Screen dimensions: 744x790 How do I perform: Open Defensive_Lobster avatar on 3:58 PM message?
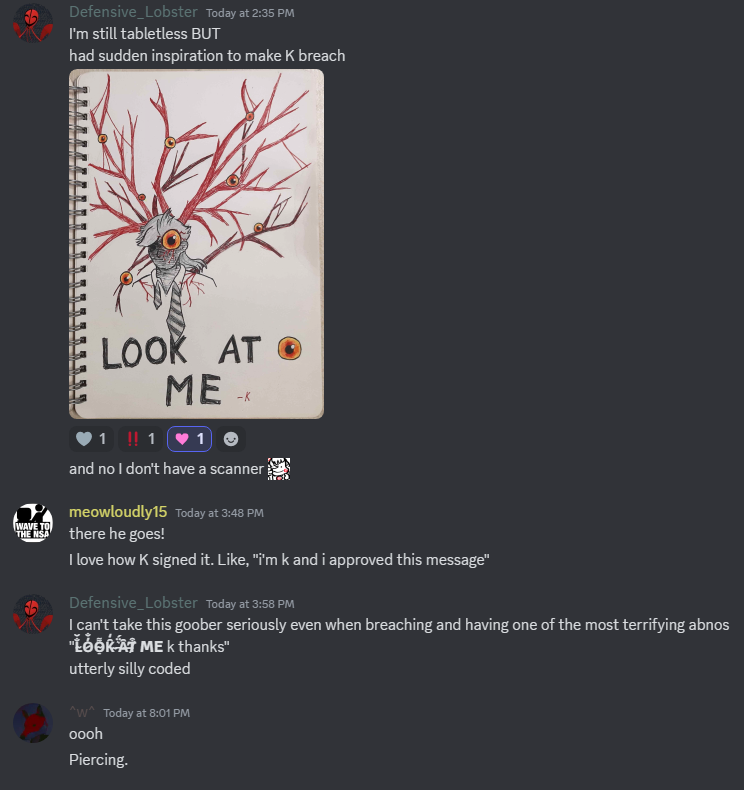point(33,614)
